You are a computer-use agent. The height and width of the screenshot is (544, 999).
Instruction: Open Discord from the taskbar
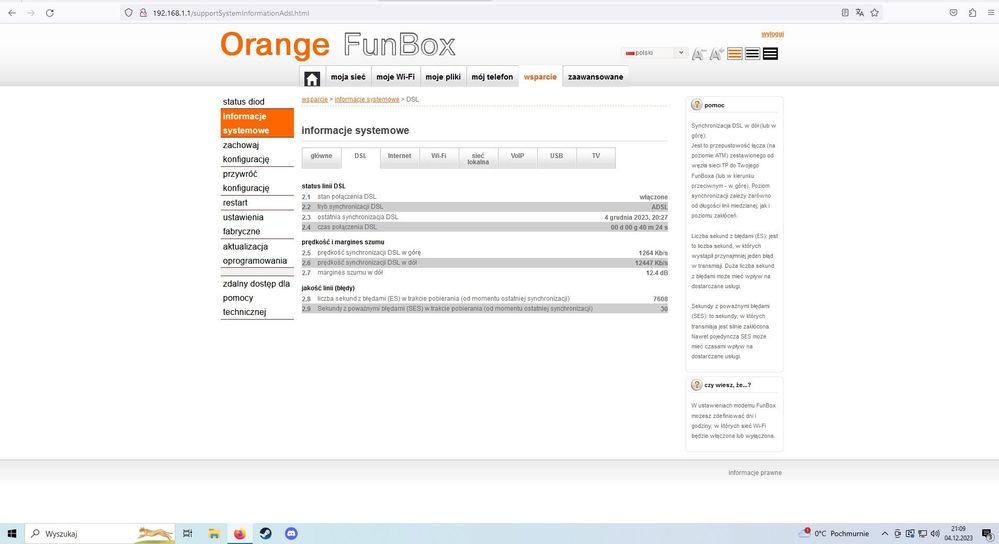(x=291, y=534)
